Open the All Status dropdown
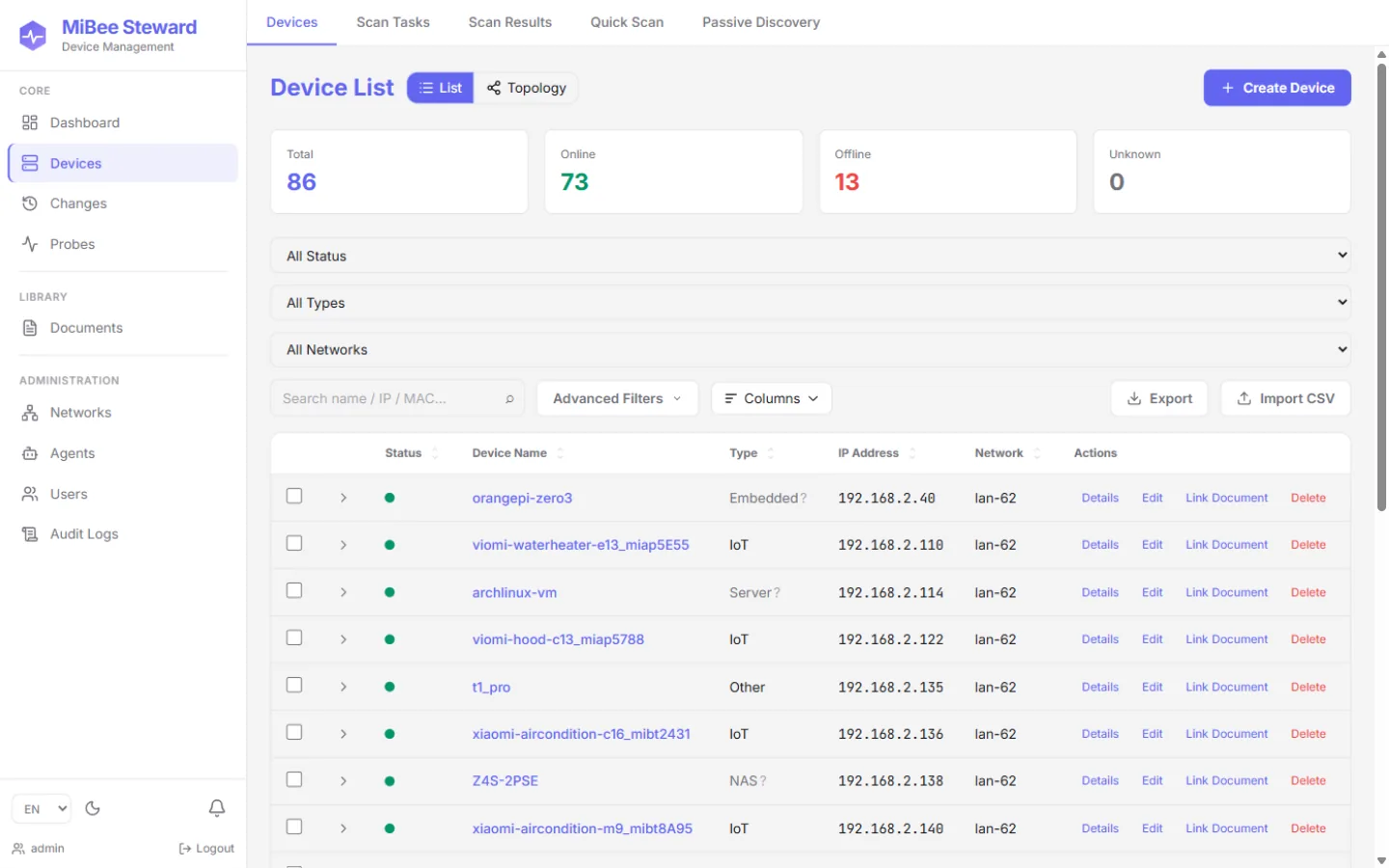 tap(810, 256)
